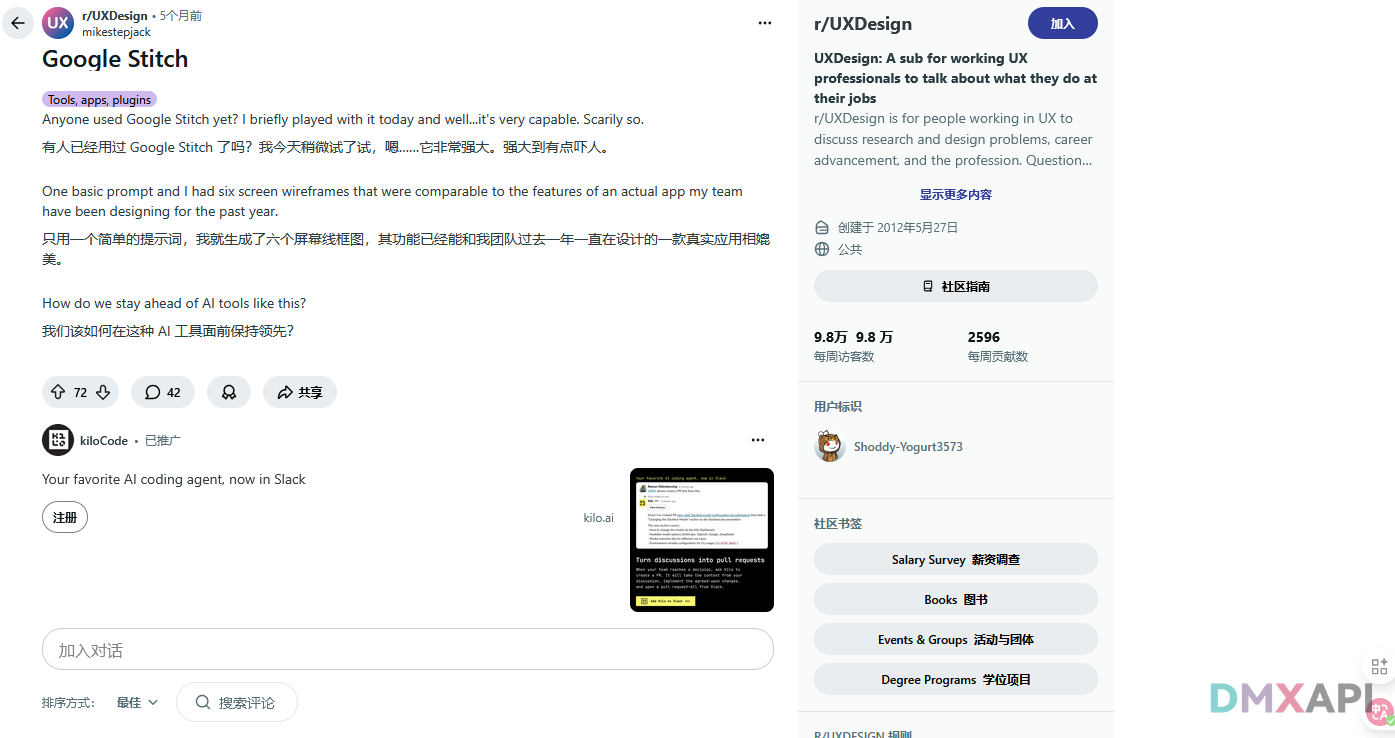Click the translation icon at bottom right
The image size is (1395, 738).
(1380, 711)
